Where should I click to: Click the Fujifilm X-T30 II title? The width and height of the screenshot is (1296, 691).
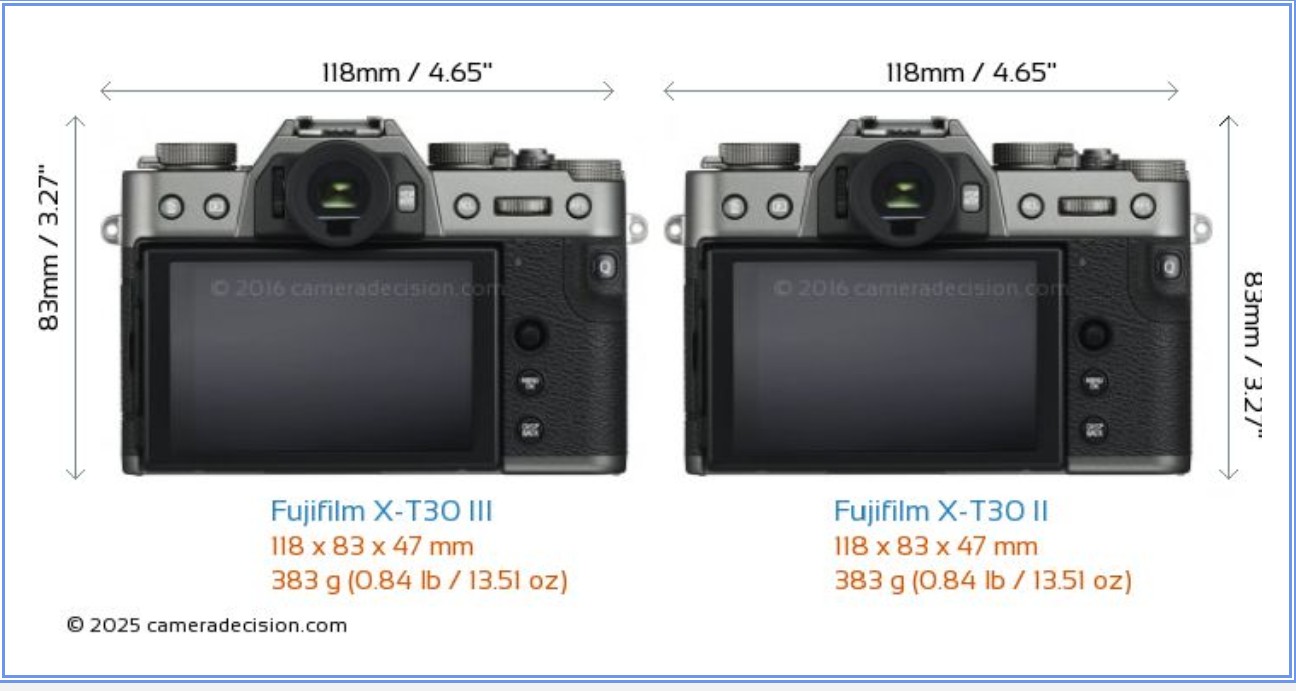(941, 511)
